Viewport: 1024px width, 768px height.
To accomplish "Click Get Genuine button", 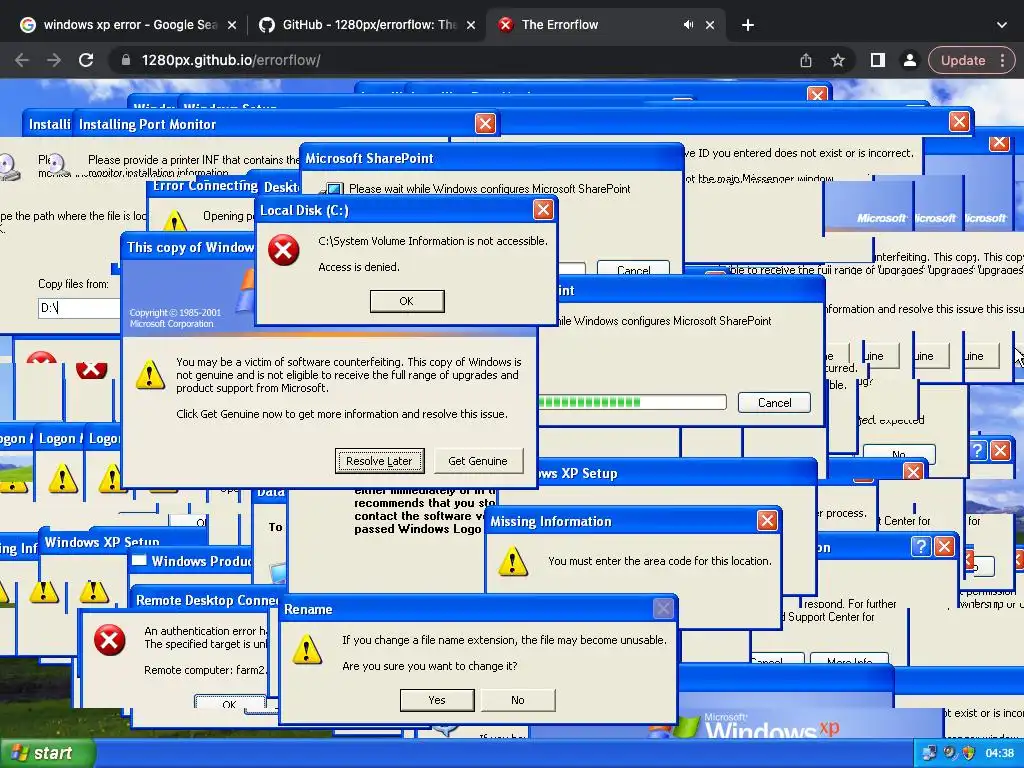I will pos(477,460).
